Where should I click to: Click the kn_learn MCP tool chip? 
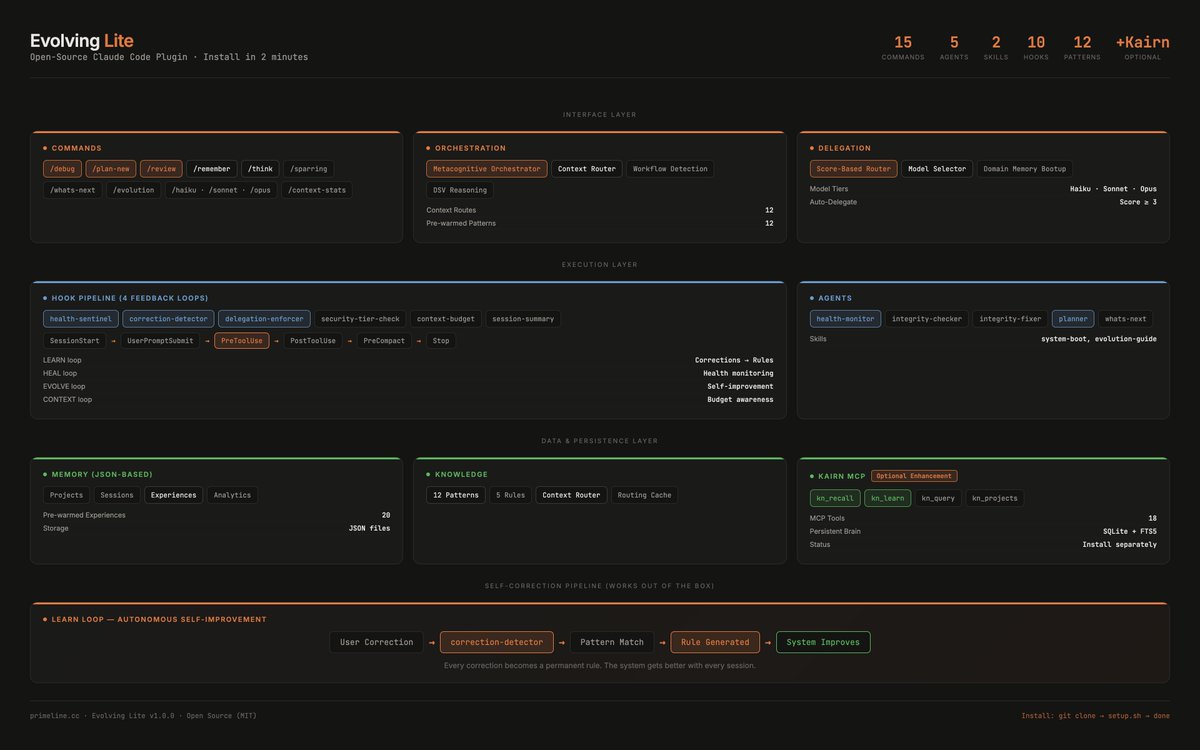point(888,498)
